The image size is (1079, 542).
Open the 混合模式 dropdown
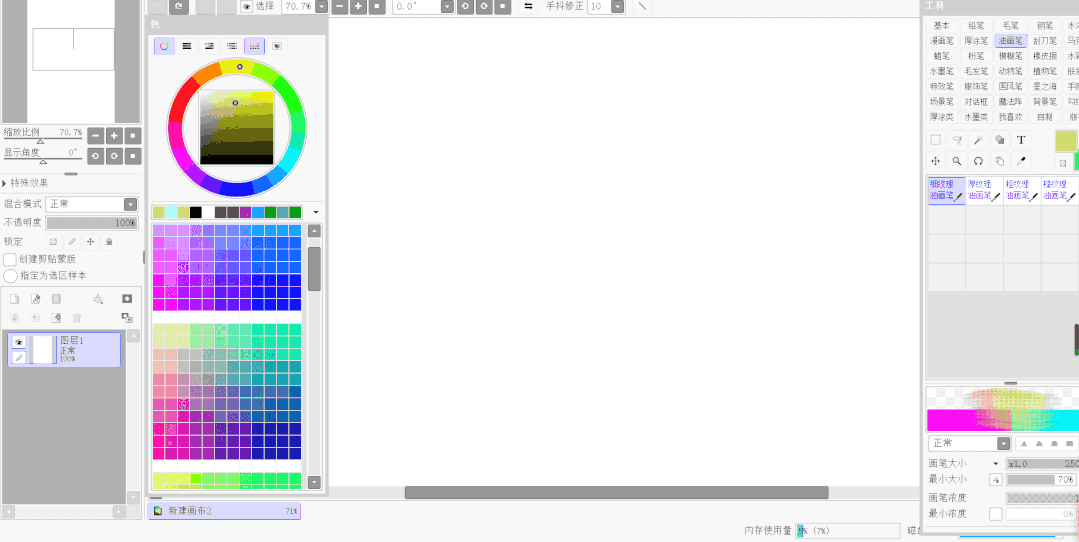[131, 204]
